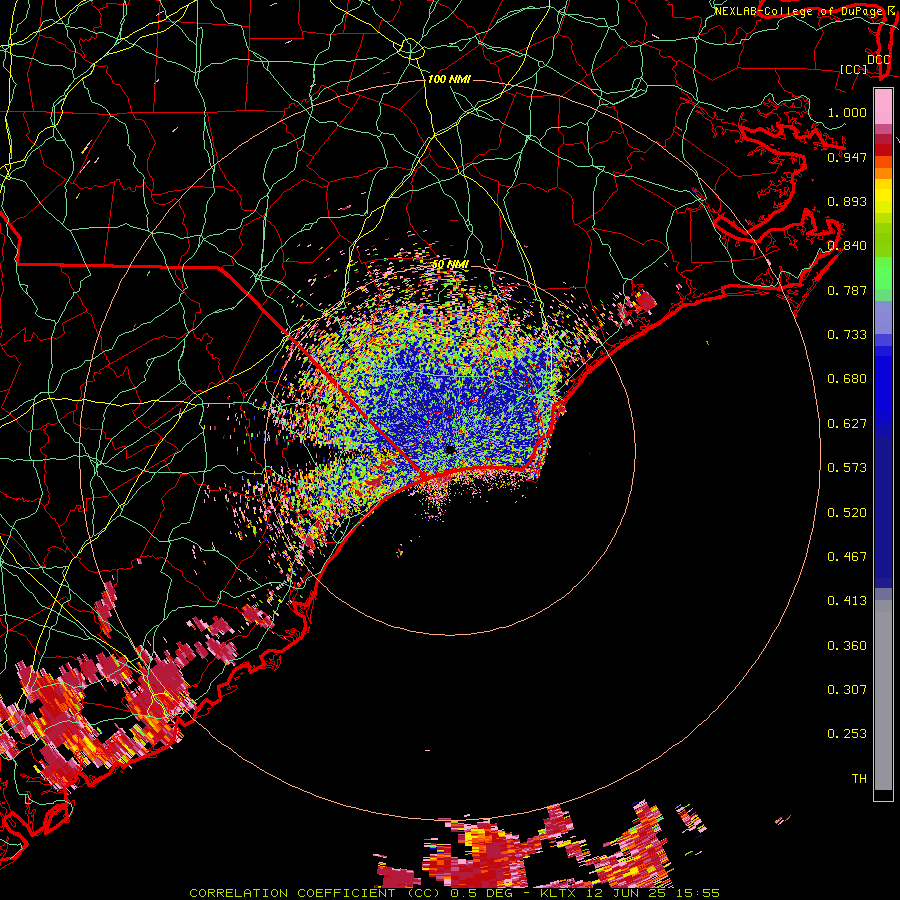The height and width of the screenshot is (900, 900).
Task: Click the KLTX station identifier in caption
Action: [560, 893]
